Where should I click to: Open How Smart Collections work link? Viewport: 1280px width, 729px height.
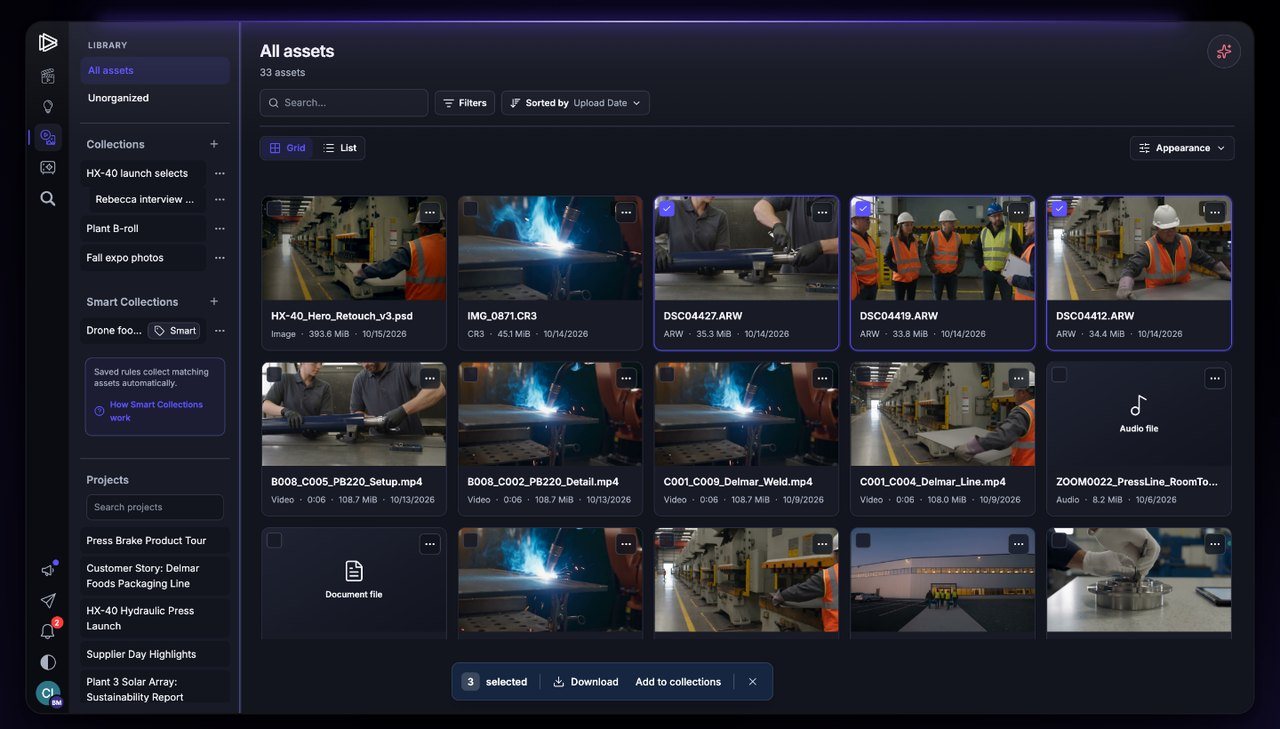(156, 411)
